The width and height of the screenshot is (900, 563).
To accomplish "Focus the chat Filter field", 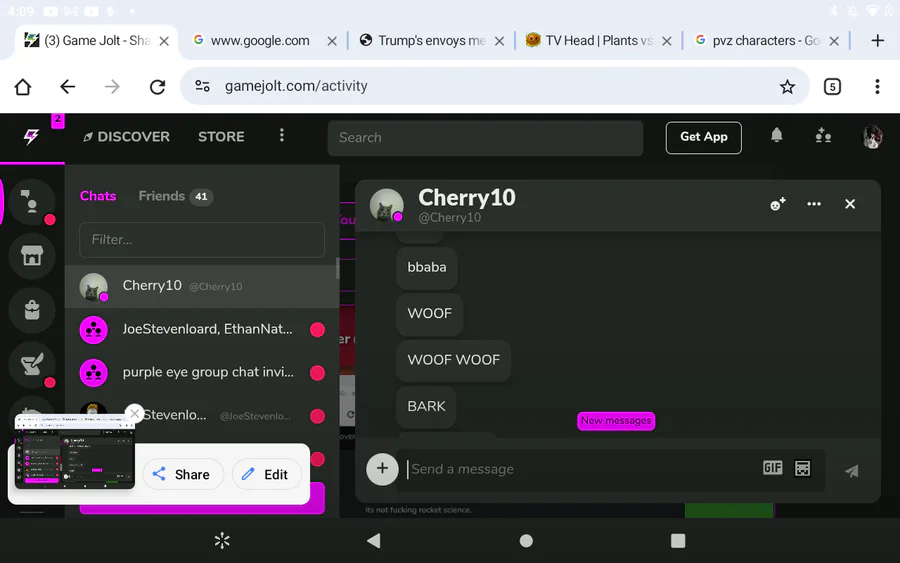I will click(x=202, y=239).
